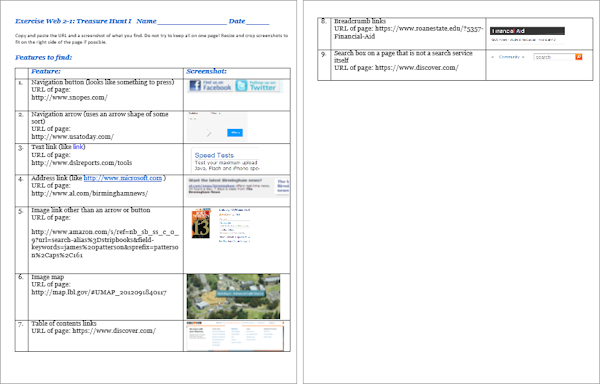
Task: Click the http://www.al.com/birminghamnews/ URL text
Action: tap(90, 194)
